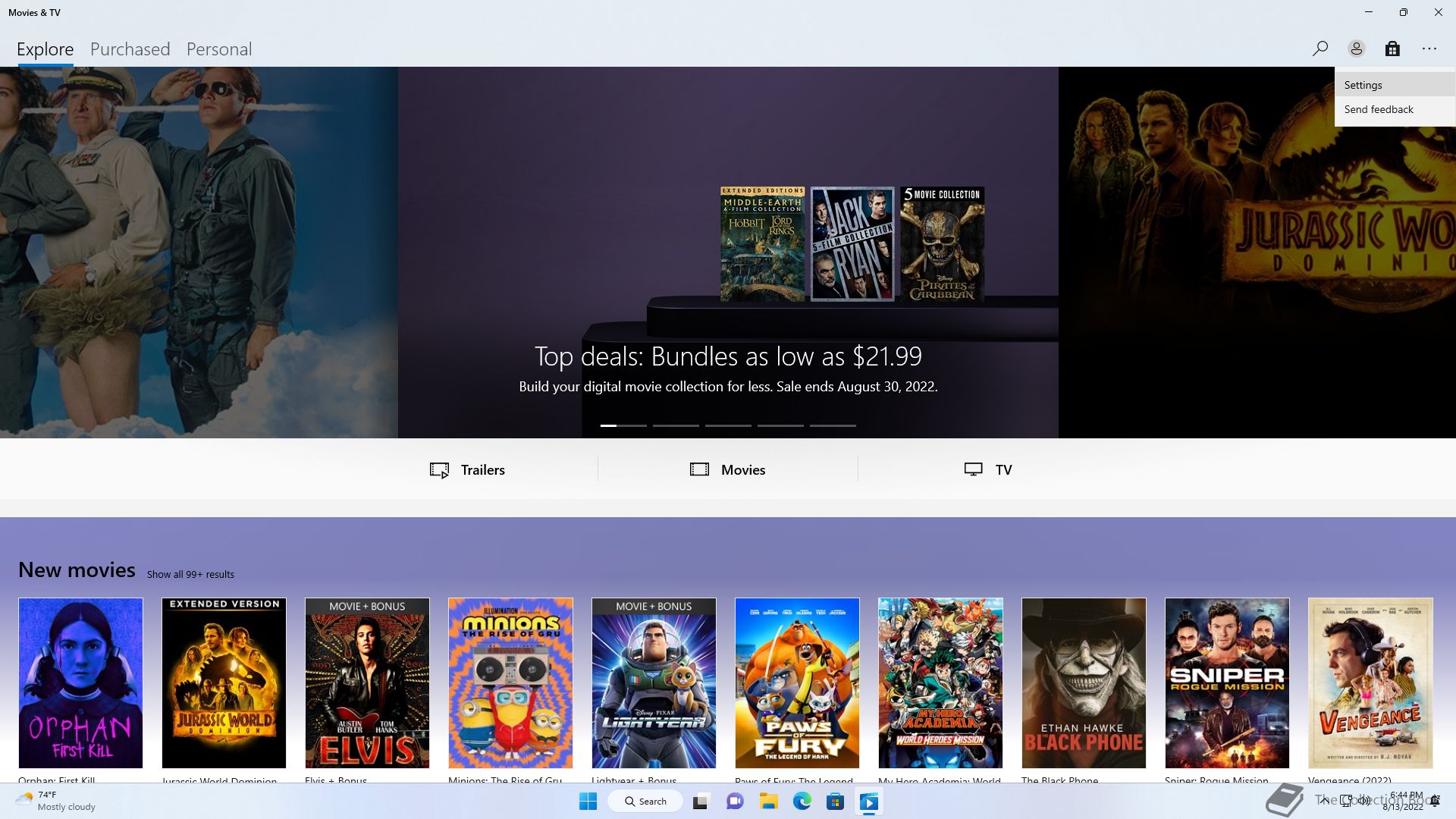
Task: Open Minions: The Rise of Gru poster
Action: pyautogui.click(x=510, y=682)
